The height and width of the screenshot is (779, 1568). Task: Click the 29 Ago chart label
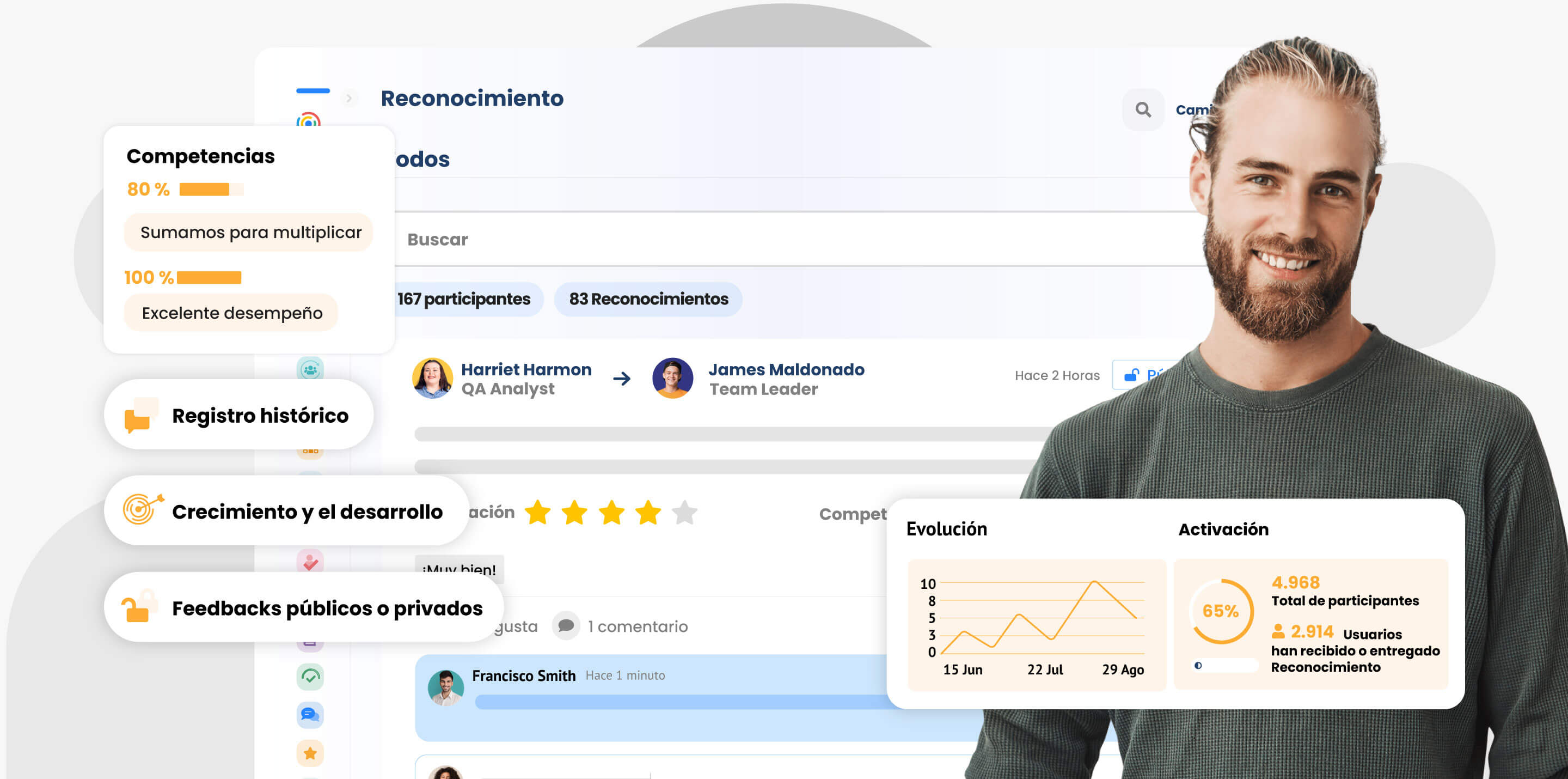tap(1123, 670)
